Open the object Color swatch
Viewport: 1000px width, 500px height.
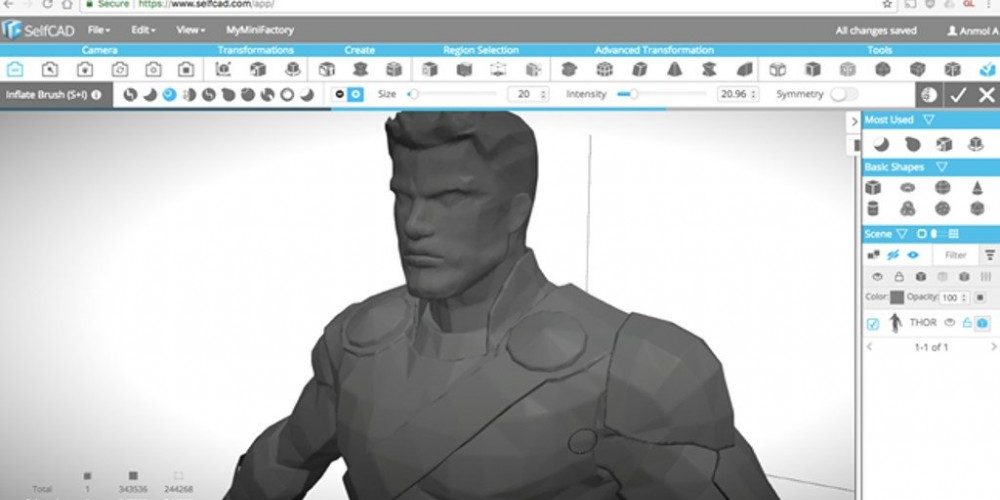(897, 298)
